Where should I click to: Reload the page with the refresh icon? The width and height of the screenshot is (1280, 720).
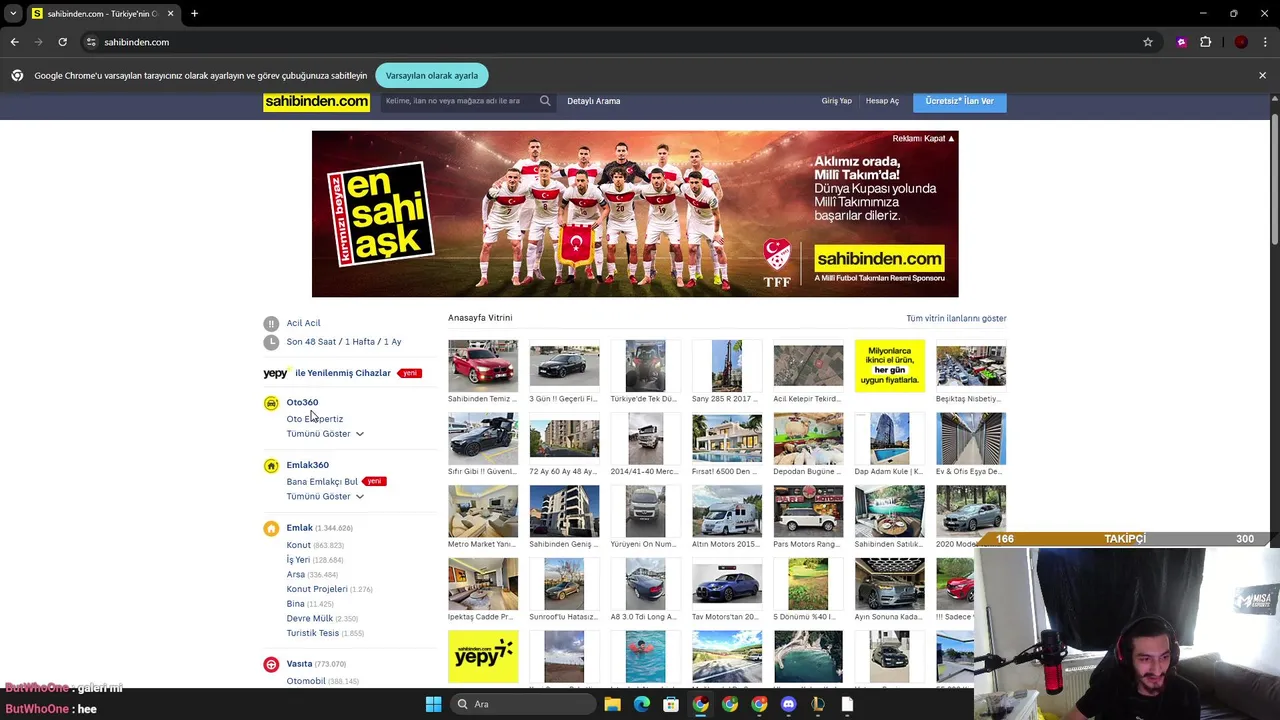pos(62,42)
